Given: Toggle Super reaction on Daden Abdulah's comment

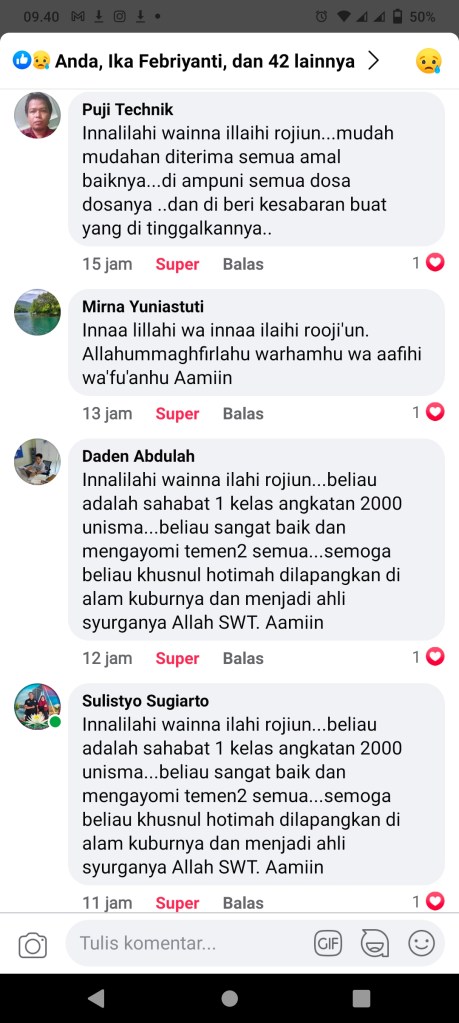Looking at the screenshot, I should click(177, 658).
